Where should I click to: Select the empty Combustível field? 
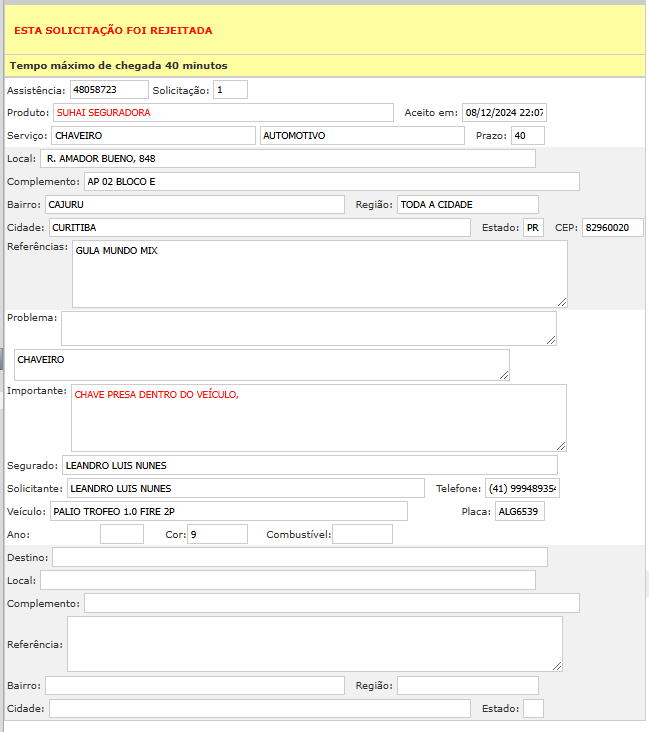[362, 534]
